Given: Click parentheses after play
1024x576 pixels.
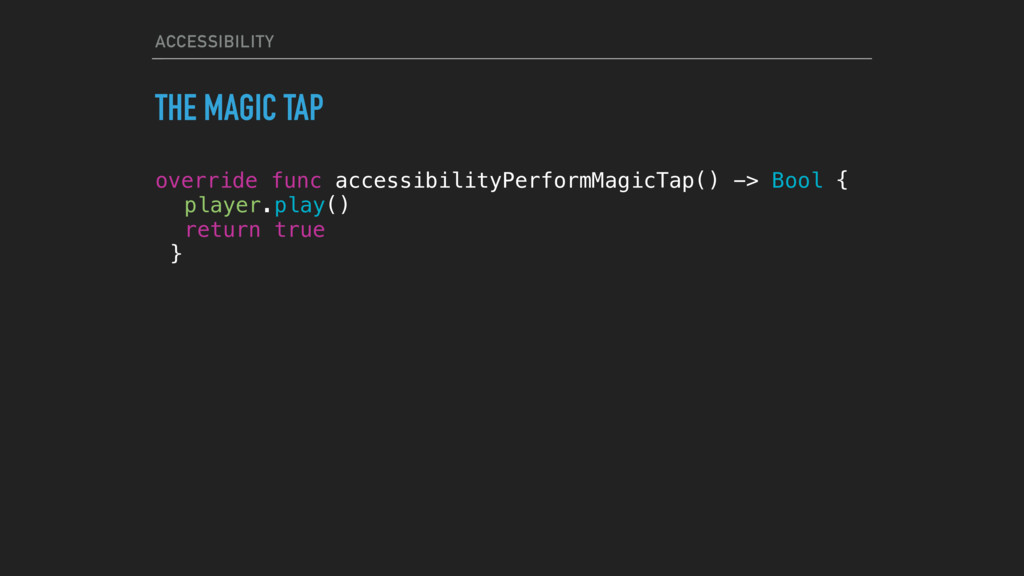Looking at the screenshot, I should point(338,205).
